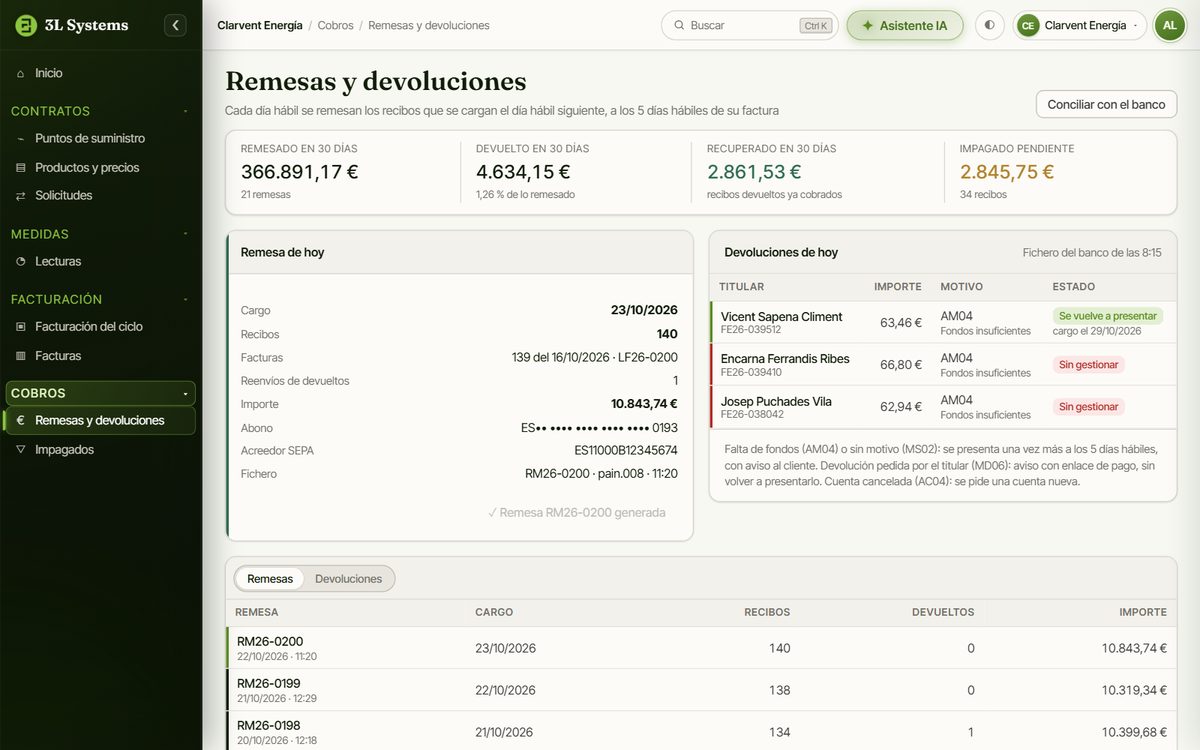Open the Inicio page
The height and width of the screenshot is (750, 1200).
(101, 73)
